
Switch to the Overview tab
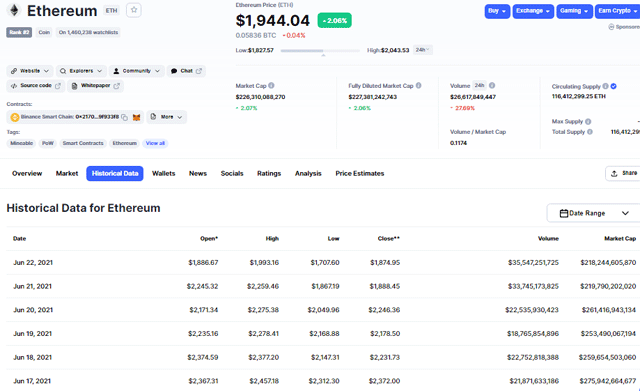point(27,173)
